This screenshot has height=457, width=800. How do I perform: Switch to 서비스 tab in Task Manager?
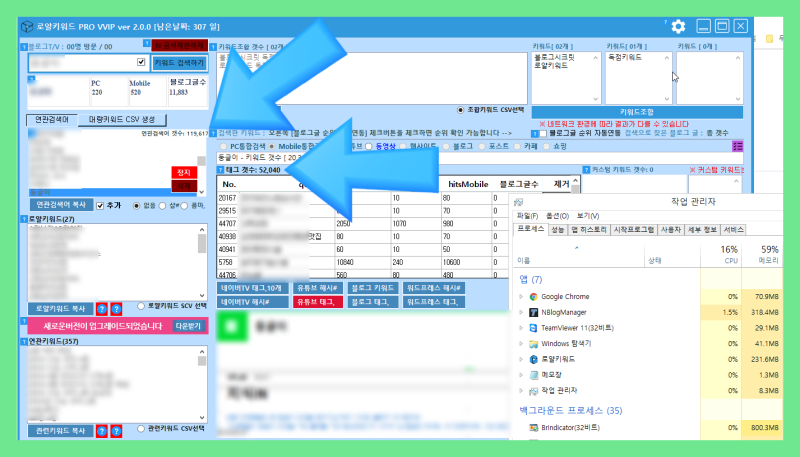(733, 230)
